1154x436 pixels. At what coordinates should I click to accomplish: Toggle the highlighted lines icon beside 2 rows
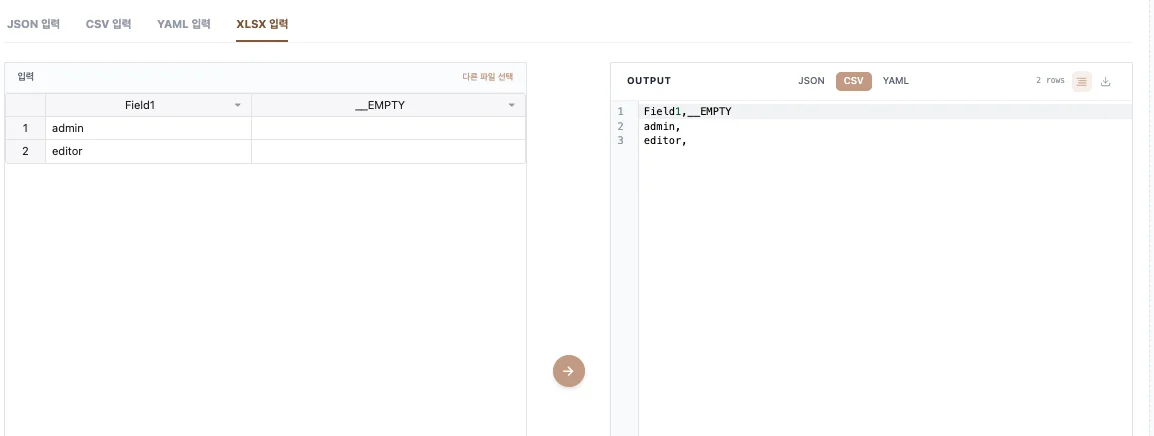[x=1081, y=81]
